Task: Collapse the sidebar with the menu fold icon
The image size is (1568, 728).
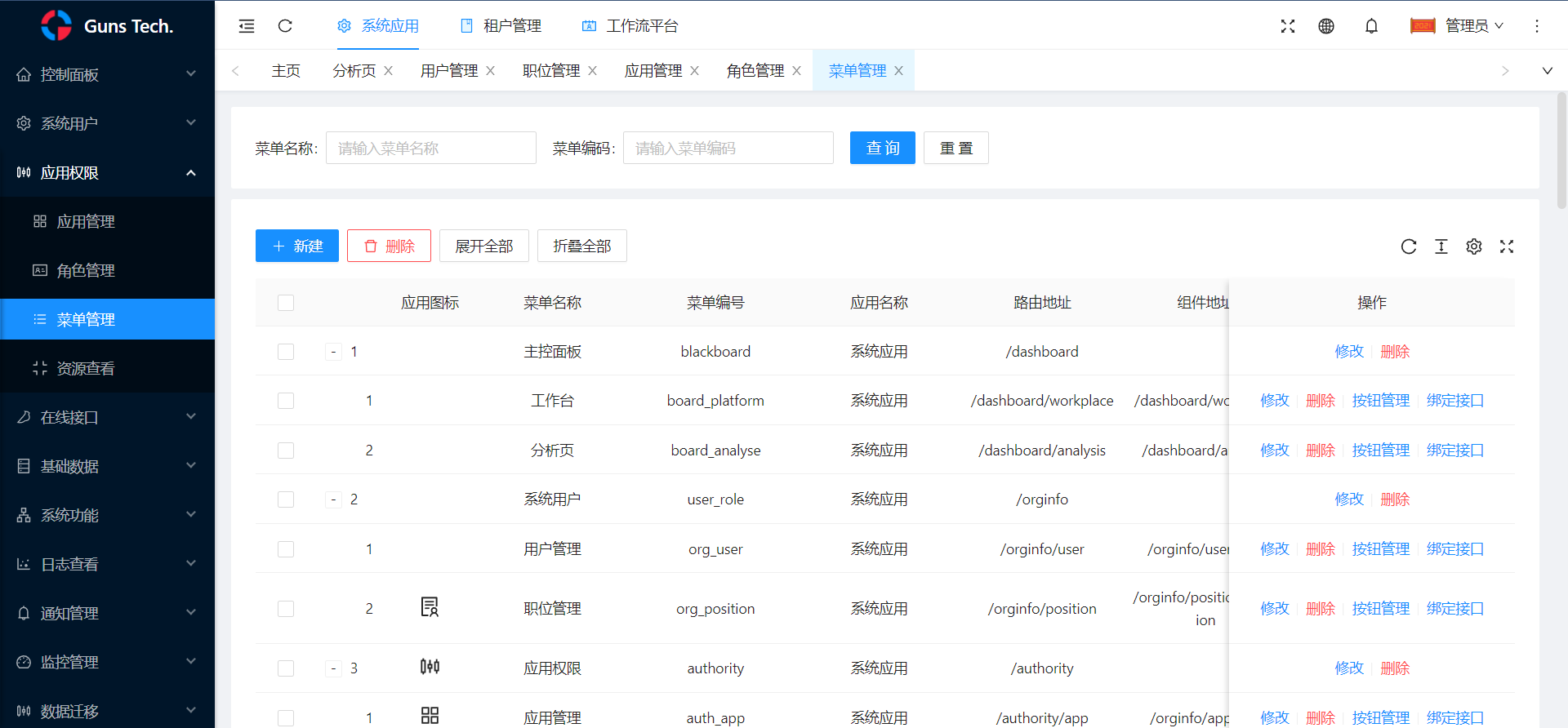Action: pos(246,26)
